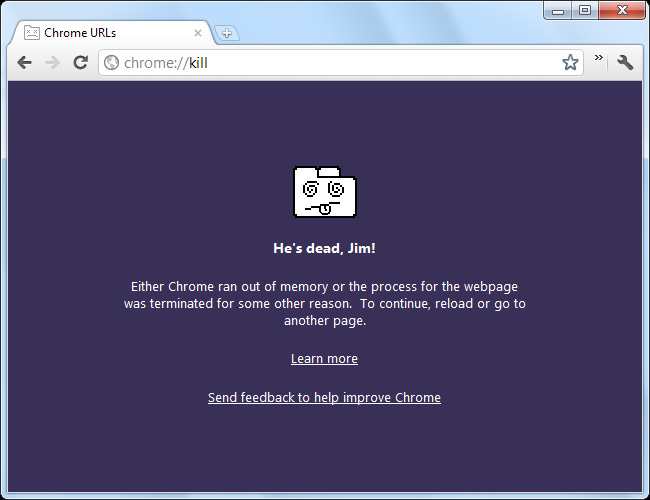
Task: Click the sad tab favicon
Action: (x=32, y=32)
